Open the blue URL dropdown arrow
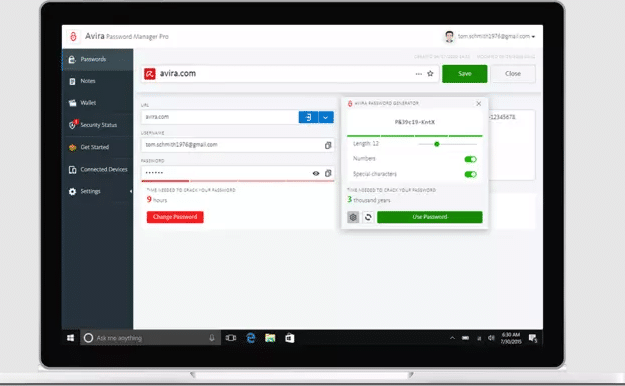The height and width of the screenshot is (386, 625). tap(326, 117)
